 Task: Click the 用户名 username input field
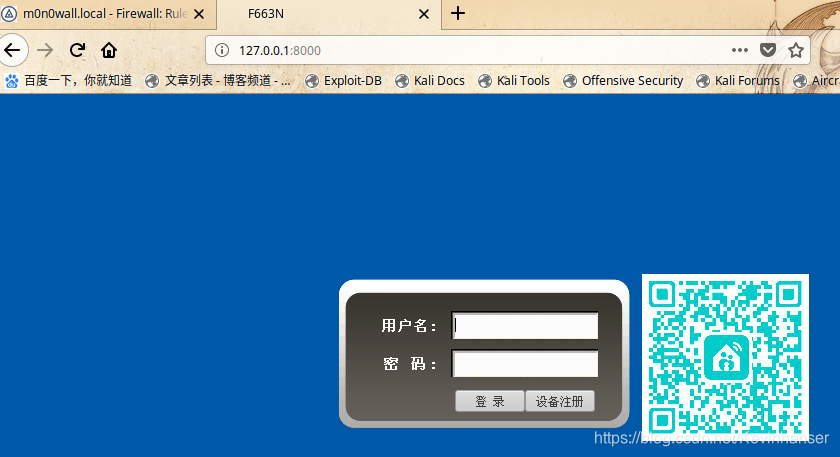pyautogui.click(x=525, y=326)
